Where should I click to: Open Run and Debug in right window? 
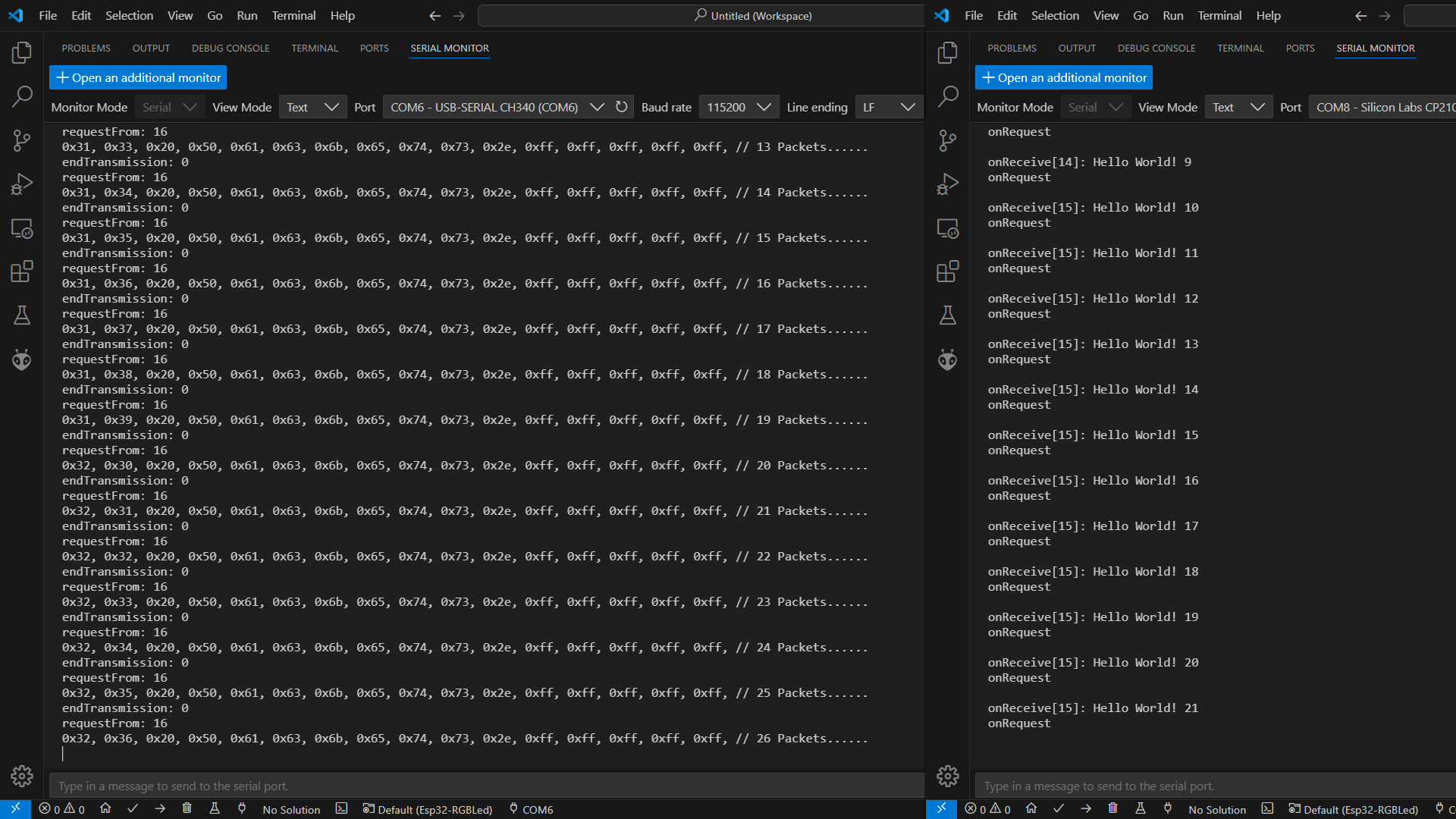point(948,184)
